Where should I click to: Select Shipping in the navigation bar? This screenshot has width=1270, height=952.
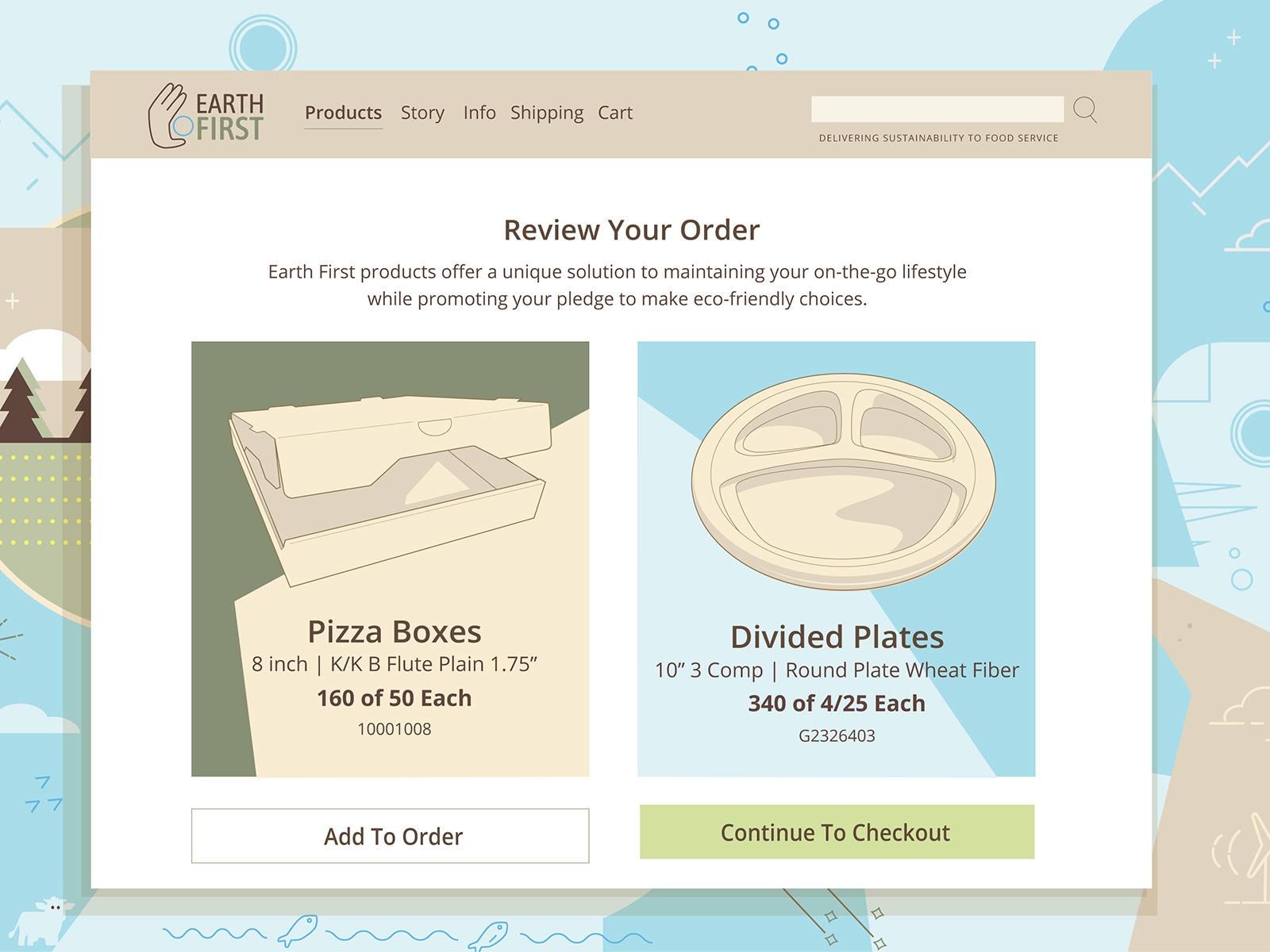coord(547,113)
